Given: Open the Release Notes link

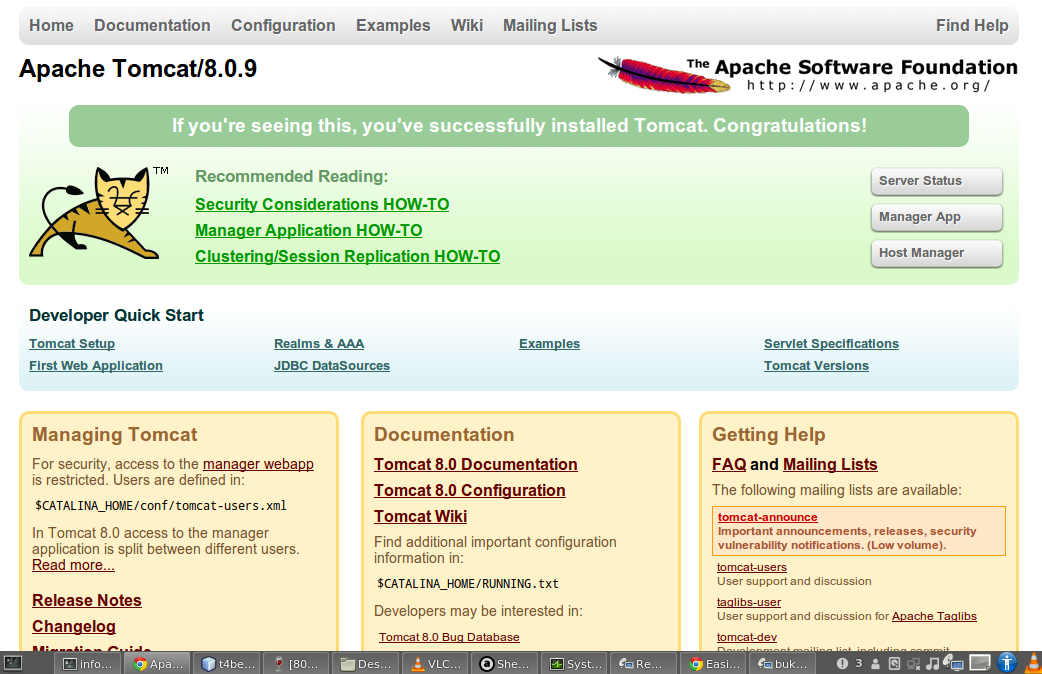Looking at the screenshot, I should click(x=86, y=600).
